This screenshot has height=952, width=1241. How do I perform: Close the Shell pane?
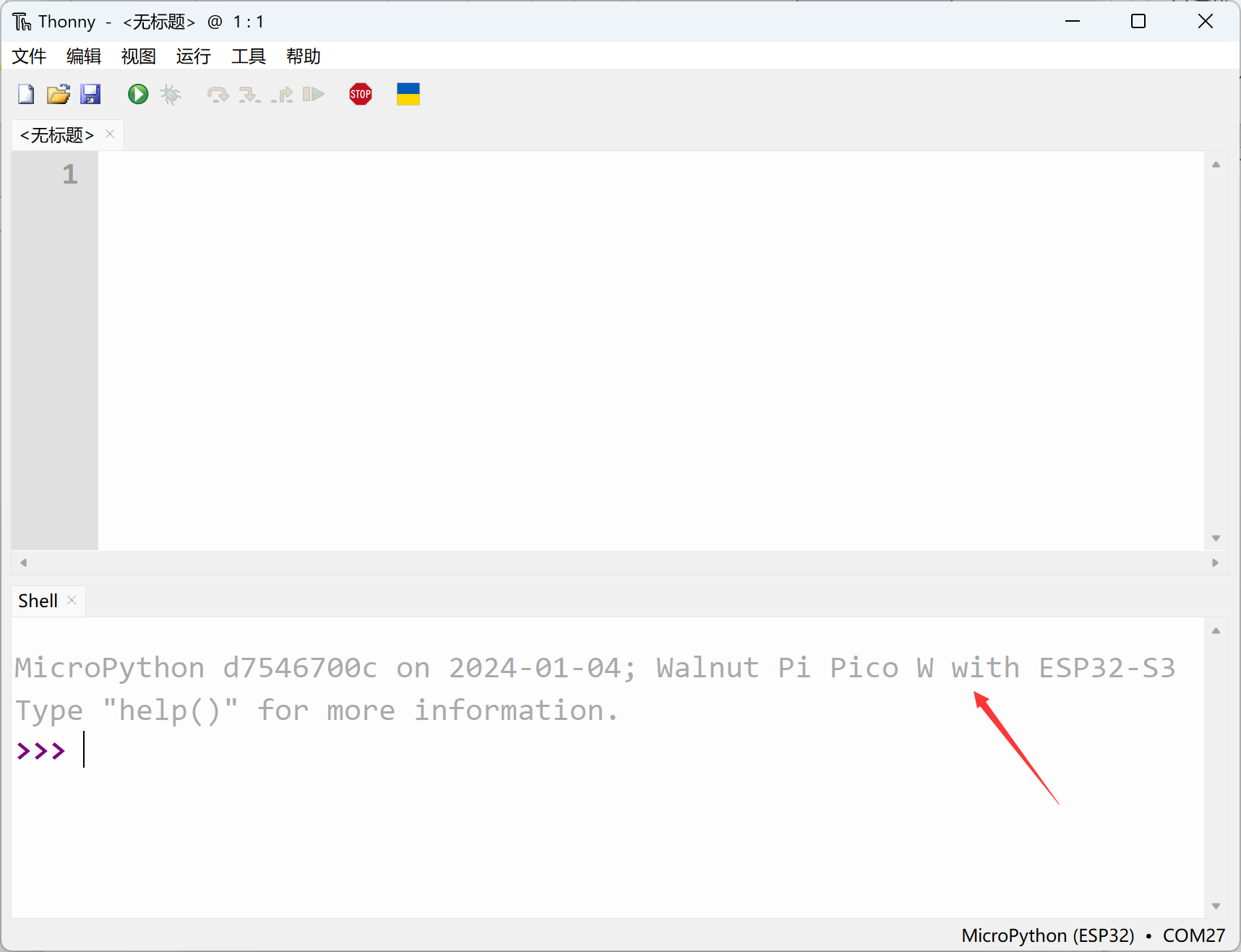71,600
